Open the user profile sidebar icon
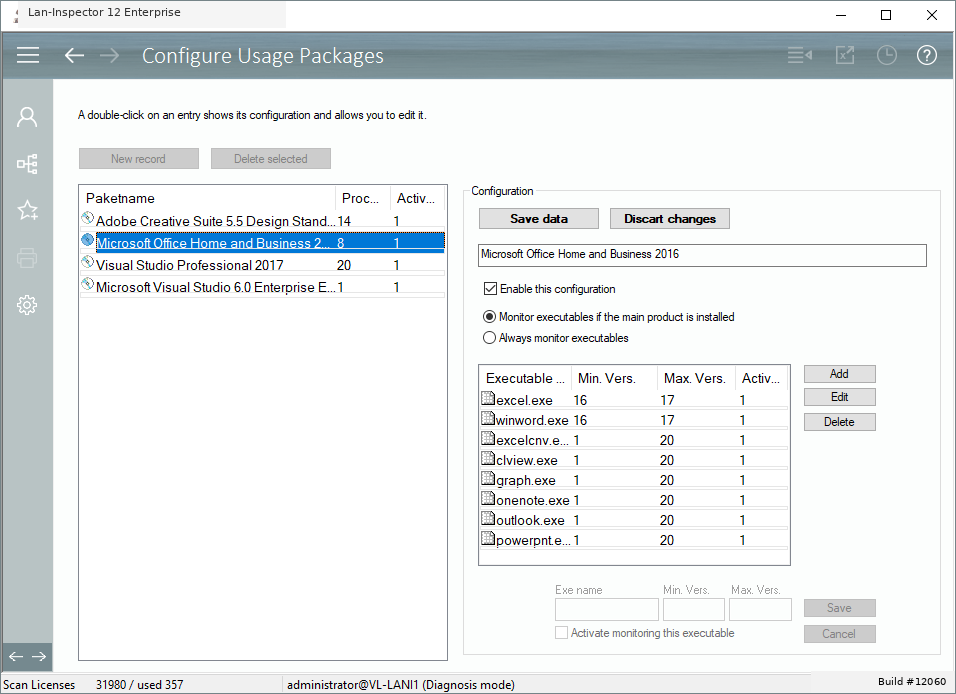The height and width of the screenshot is (694, 956). (x=27, y=117)
